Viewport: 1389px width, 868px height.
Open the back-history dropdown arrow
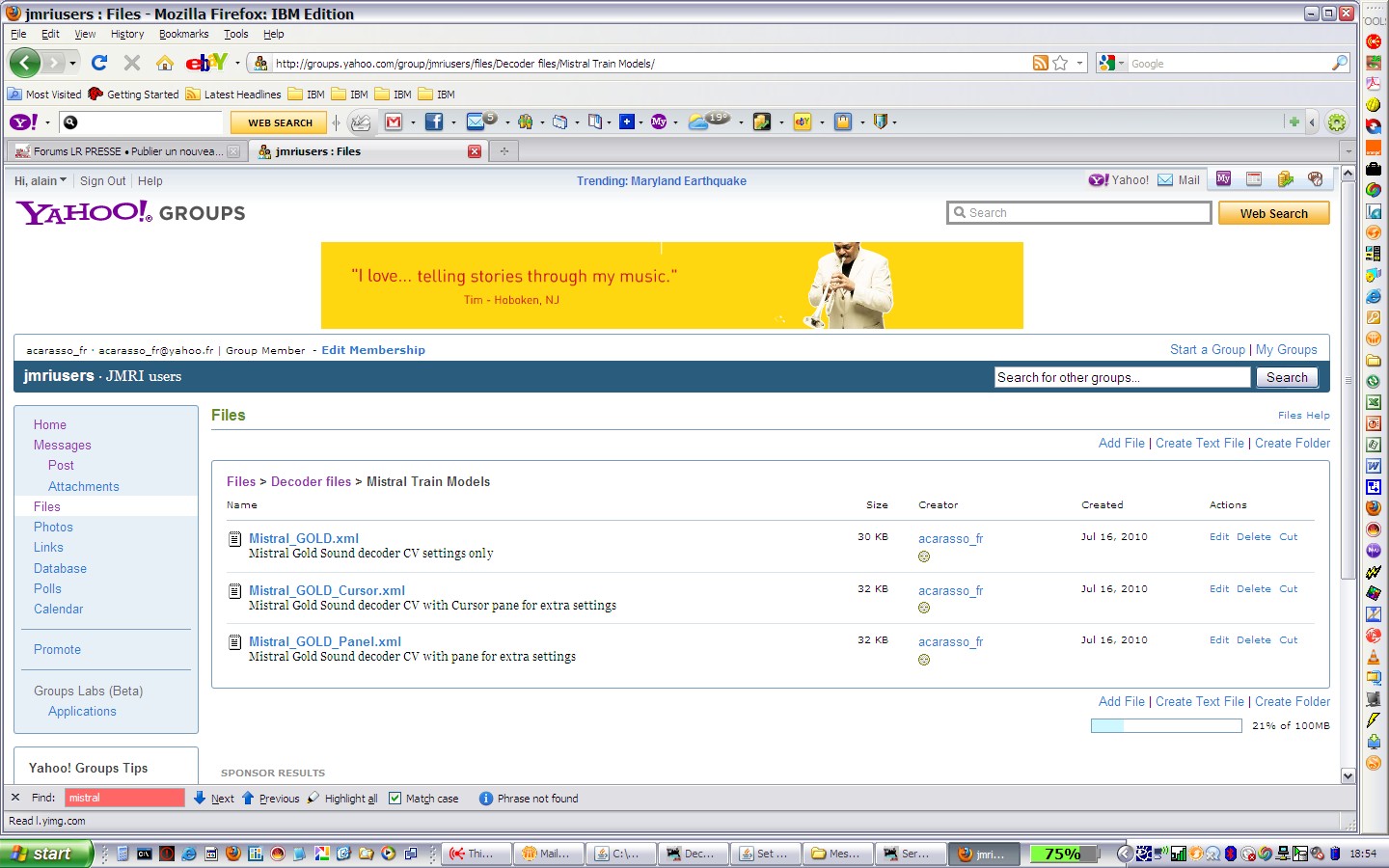tap(72, 64)
